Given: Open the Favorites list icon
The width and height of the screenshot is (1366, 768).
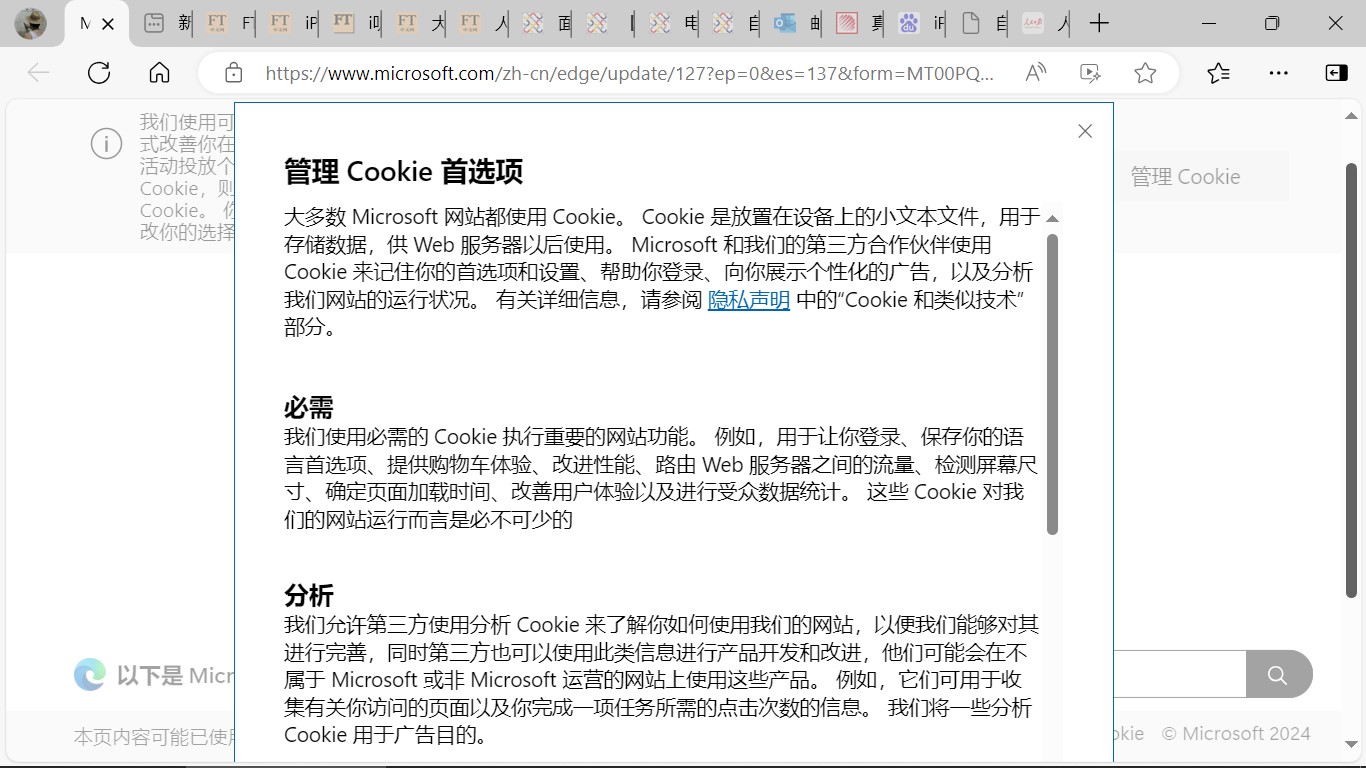Looking at the screenshot, I should tap(1218, 73).
